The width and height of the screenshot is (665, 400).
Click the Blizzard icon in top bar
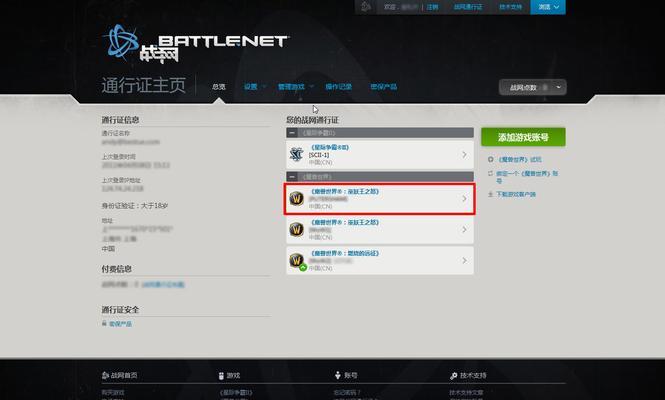coord(366,6)
